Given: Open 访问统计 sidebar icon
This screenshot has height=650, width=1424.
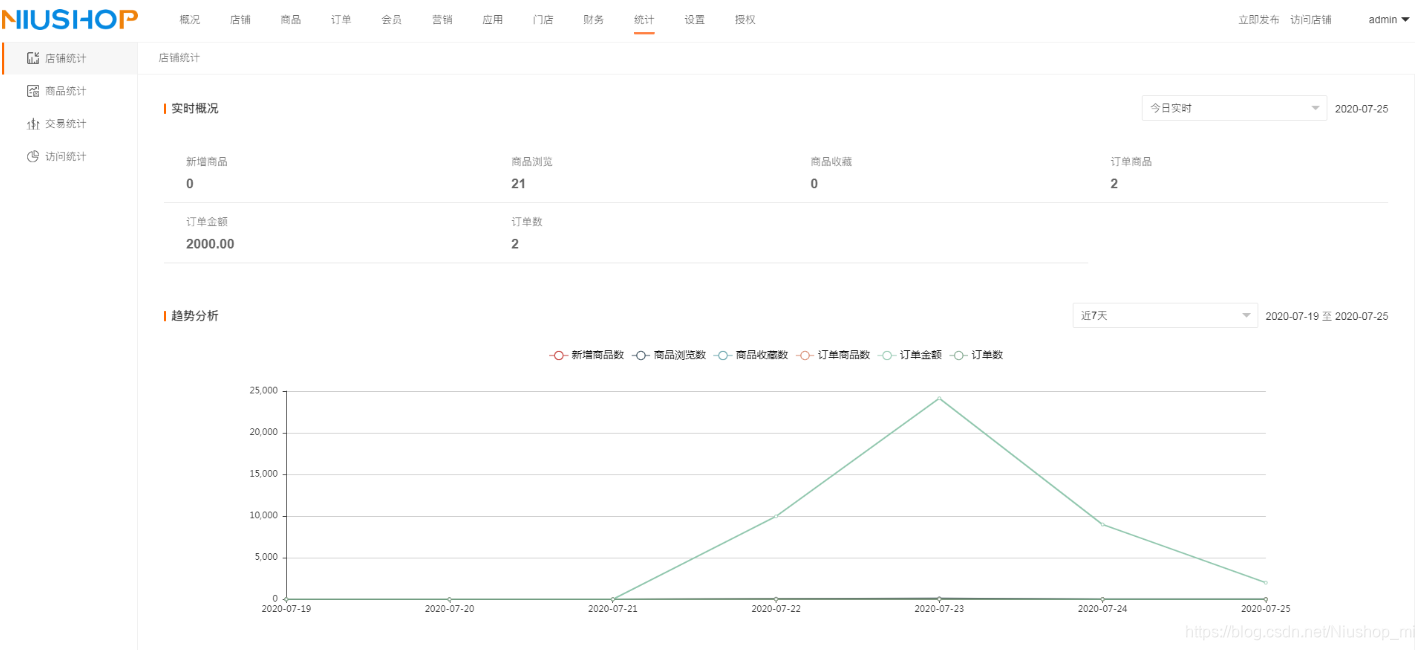Looking at the screenshot, I should pos(33,157).
